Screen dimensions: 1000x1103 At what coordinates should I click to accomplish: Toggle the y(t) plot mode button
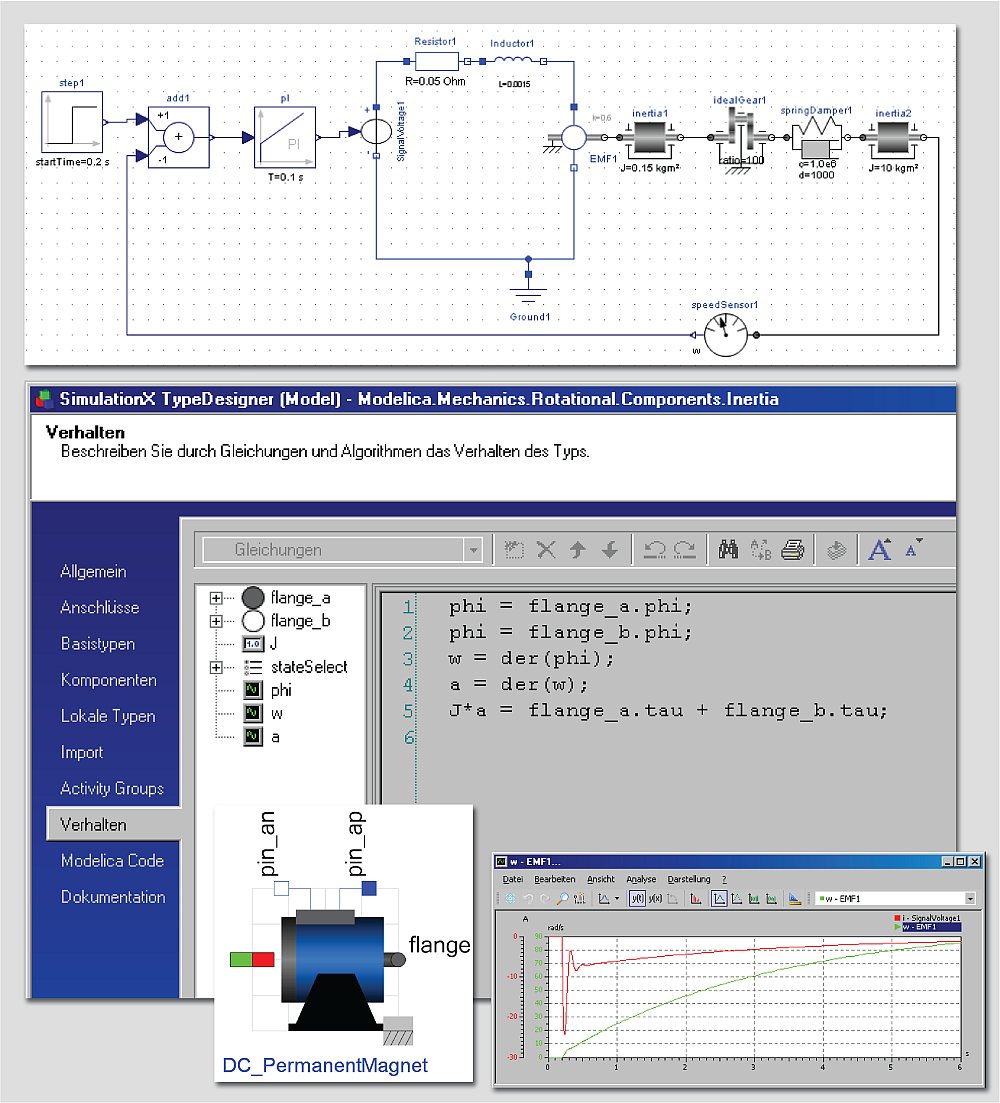pyautogui.click(x=639, y=899)
